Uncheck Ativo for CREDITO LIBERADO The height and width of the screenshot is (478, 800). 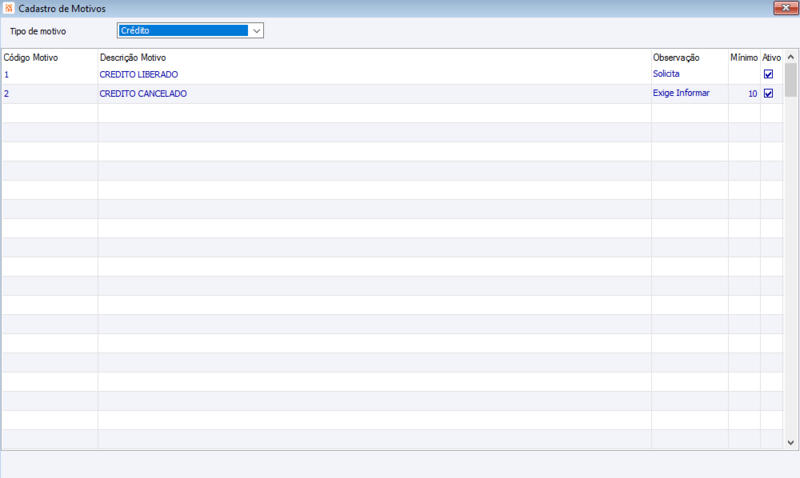click(x=768, y=74)
